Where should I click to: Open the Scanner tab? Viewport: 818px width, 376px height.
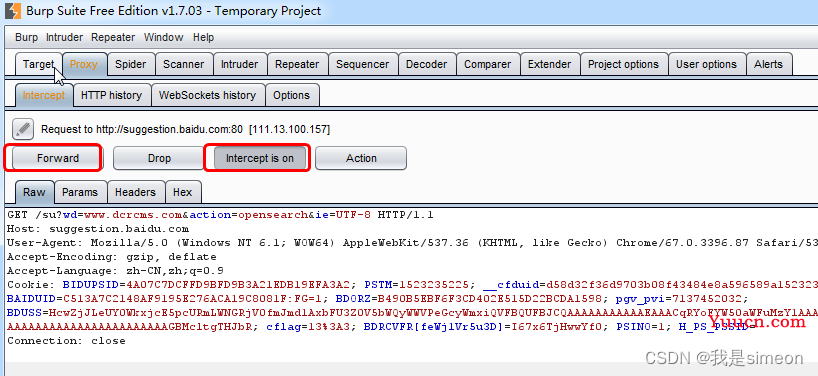coord(183,64)
